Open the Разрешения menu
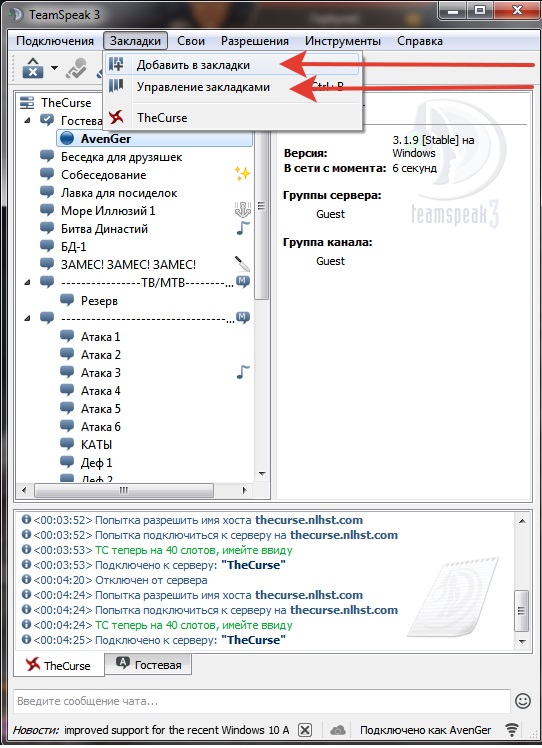542x748 pixels. coord(255,41)
